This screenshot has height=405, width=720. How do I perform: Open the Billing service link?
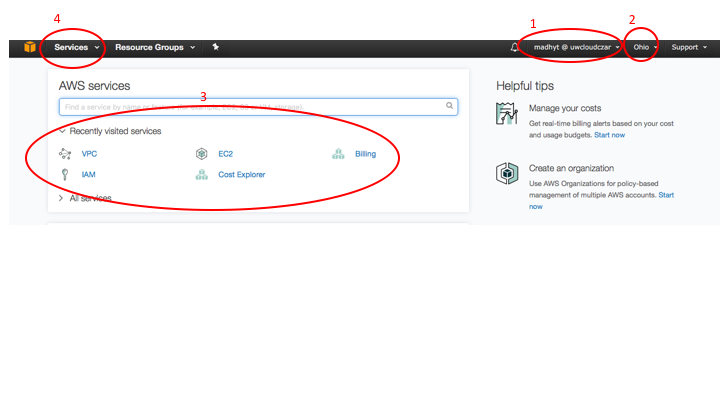pyautogui.click(x=366, y=154)
